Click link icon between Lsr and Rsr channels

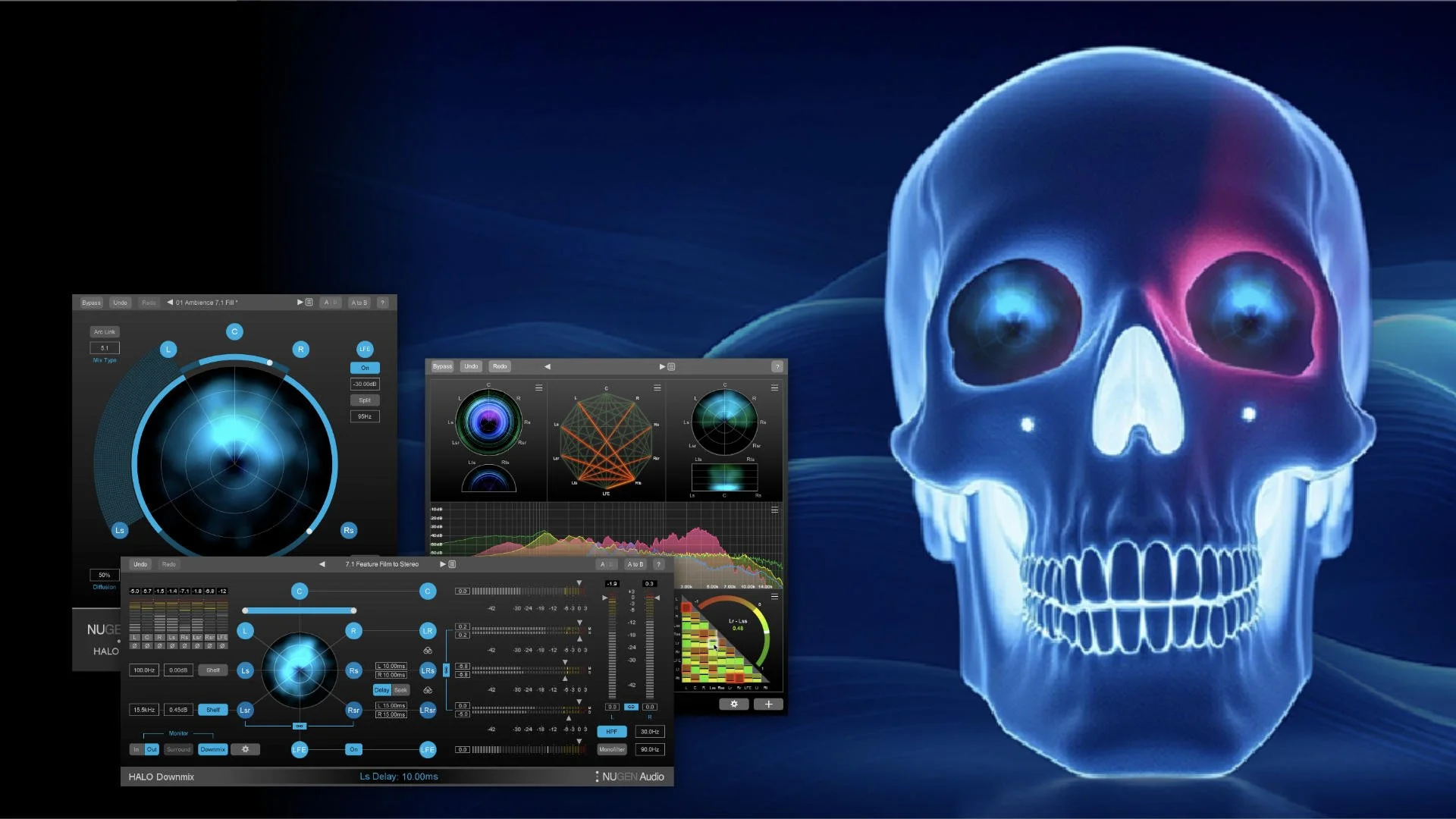pos(300,726)
